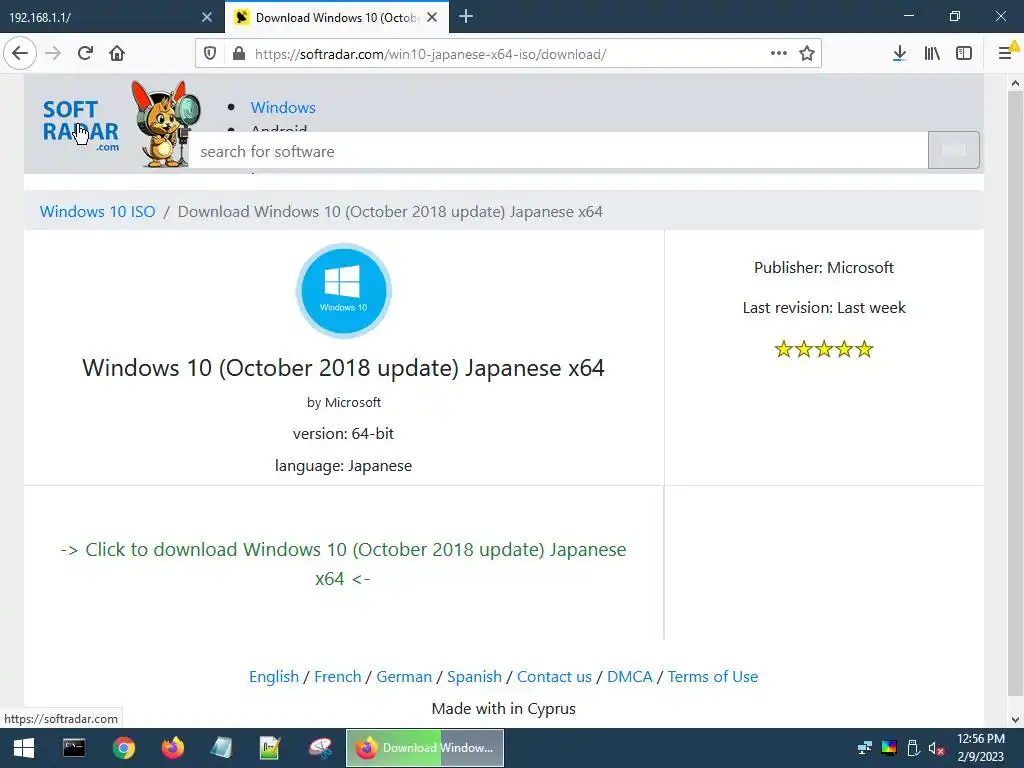Click the tracking protection shield icon

[210, 54]
